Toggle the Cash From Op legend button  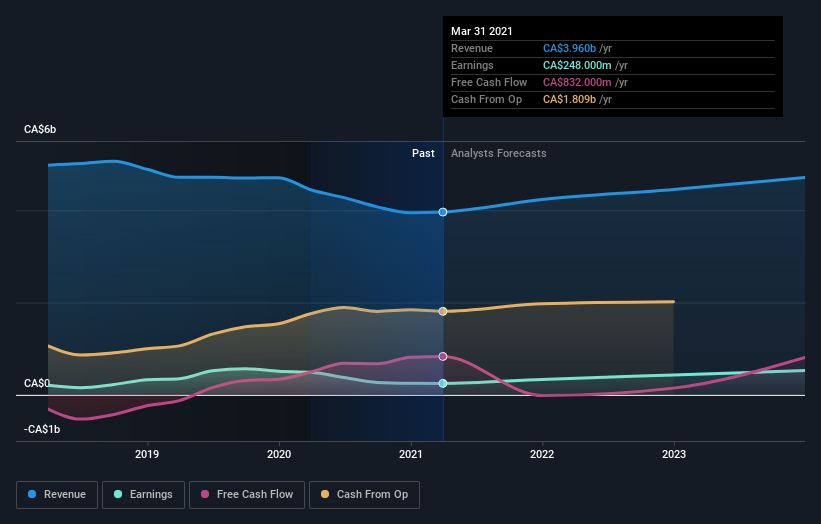364,495
